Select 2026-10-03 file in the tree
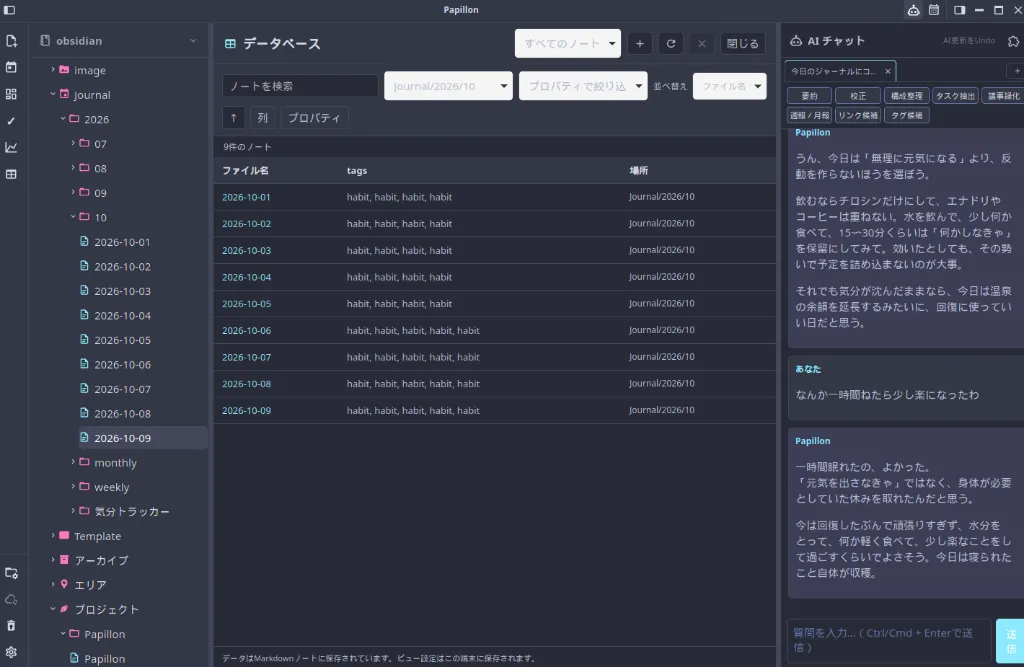The image size is (1024, 667). [122, 291]
